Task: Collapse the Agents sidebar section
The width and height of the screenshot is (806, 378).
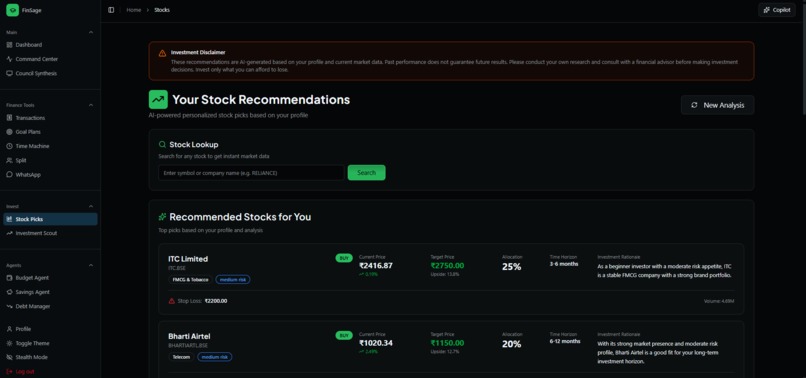Action: (91, 265)
